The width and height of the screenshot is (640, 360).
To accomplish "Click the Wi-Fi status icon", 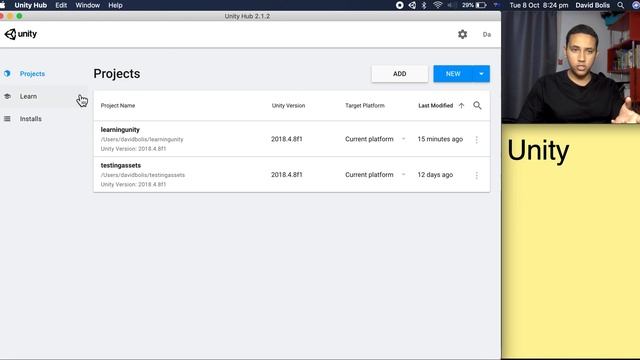I will (438, 5).
